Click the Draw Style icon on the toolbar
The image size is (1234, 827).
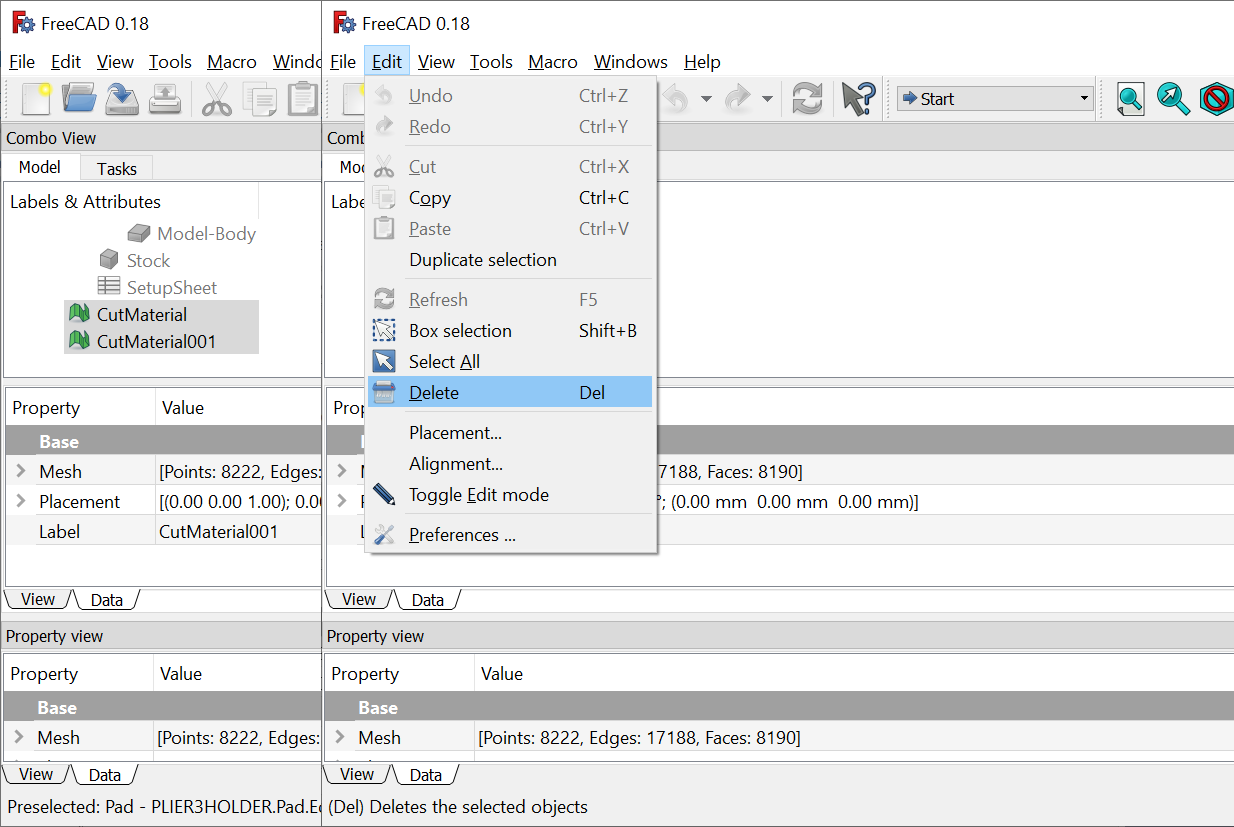[x=1216, y=98]
